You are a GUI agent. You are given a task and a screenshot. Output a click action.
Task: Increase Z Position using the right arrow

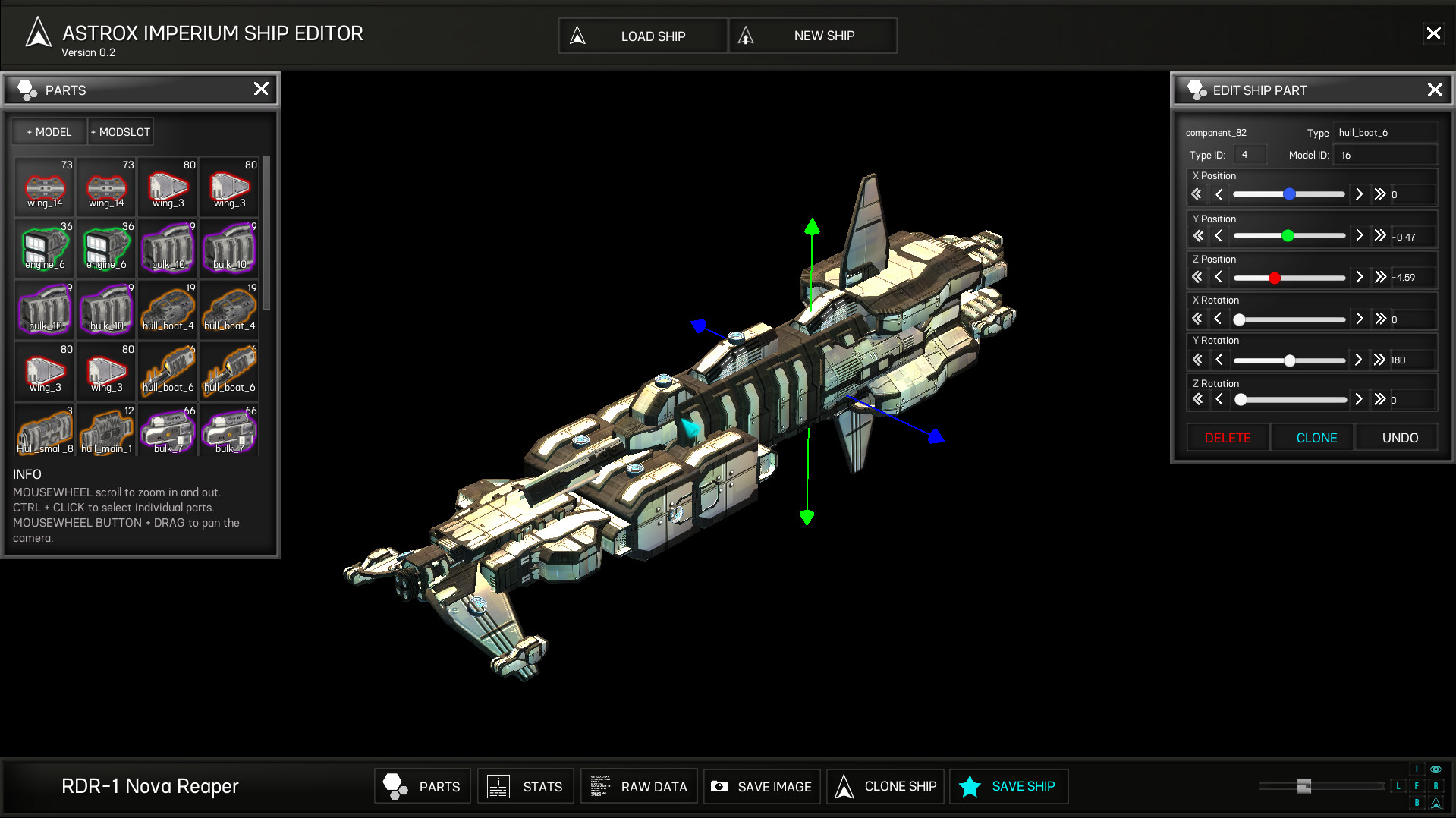pyautogui.click(x=1359, y=277)
